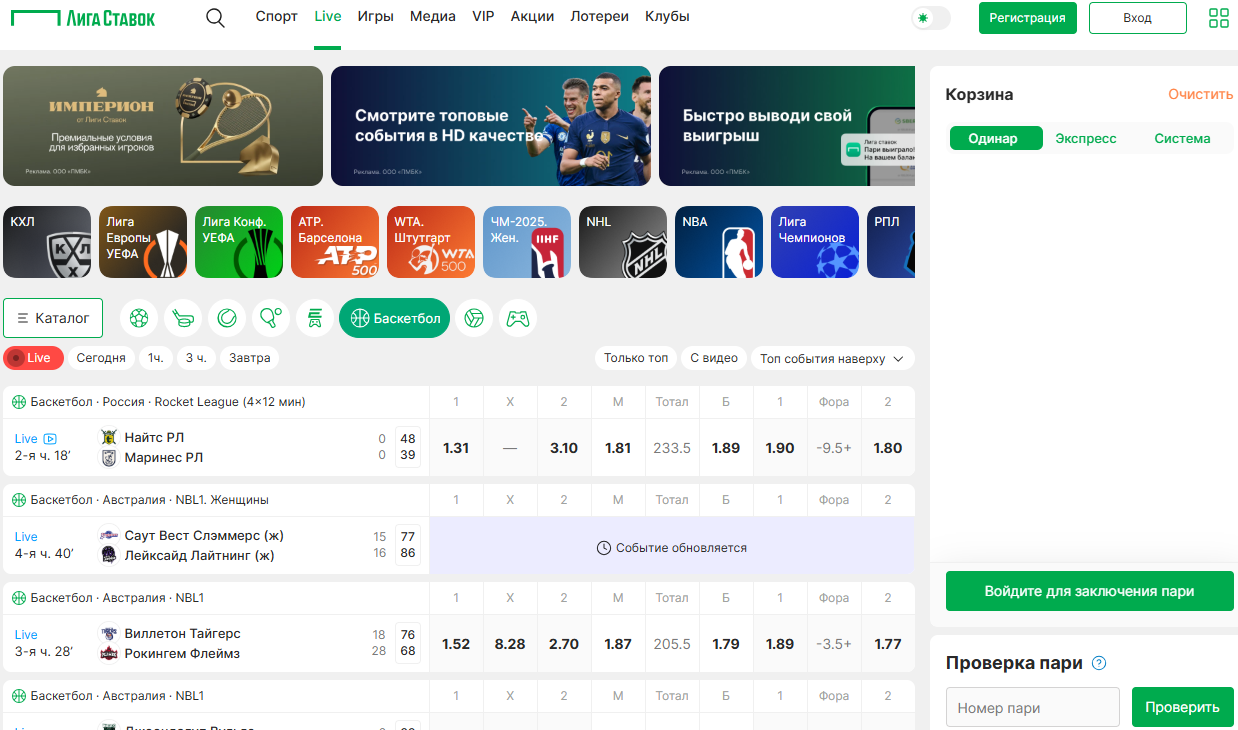Open the Спорт navigation item

point(277,17)
